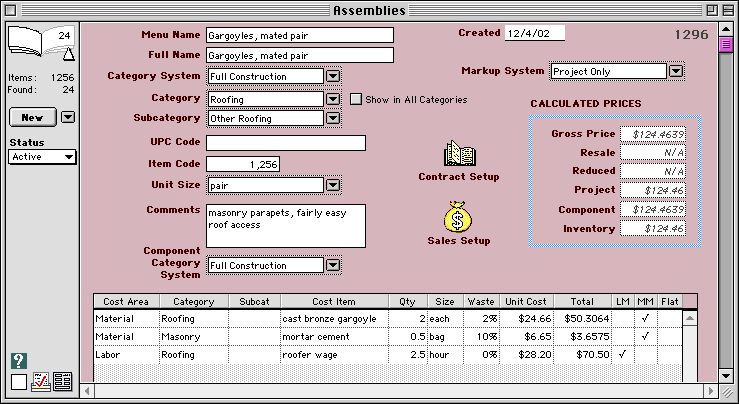Toggle LM checkmark on roofer wage row
The image size is (739, 404).
coord(623,354)
